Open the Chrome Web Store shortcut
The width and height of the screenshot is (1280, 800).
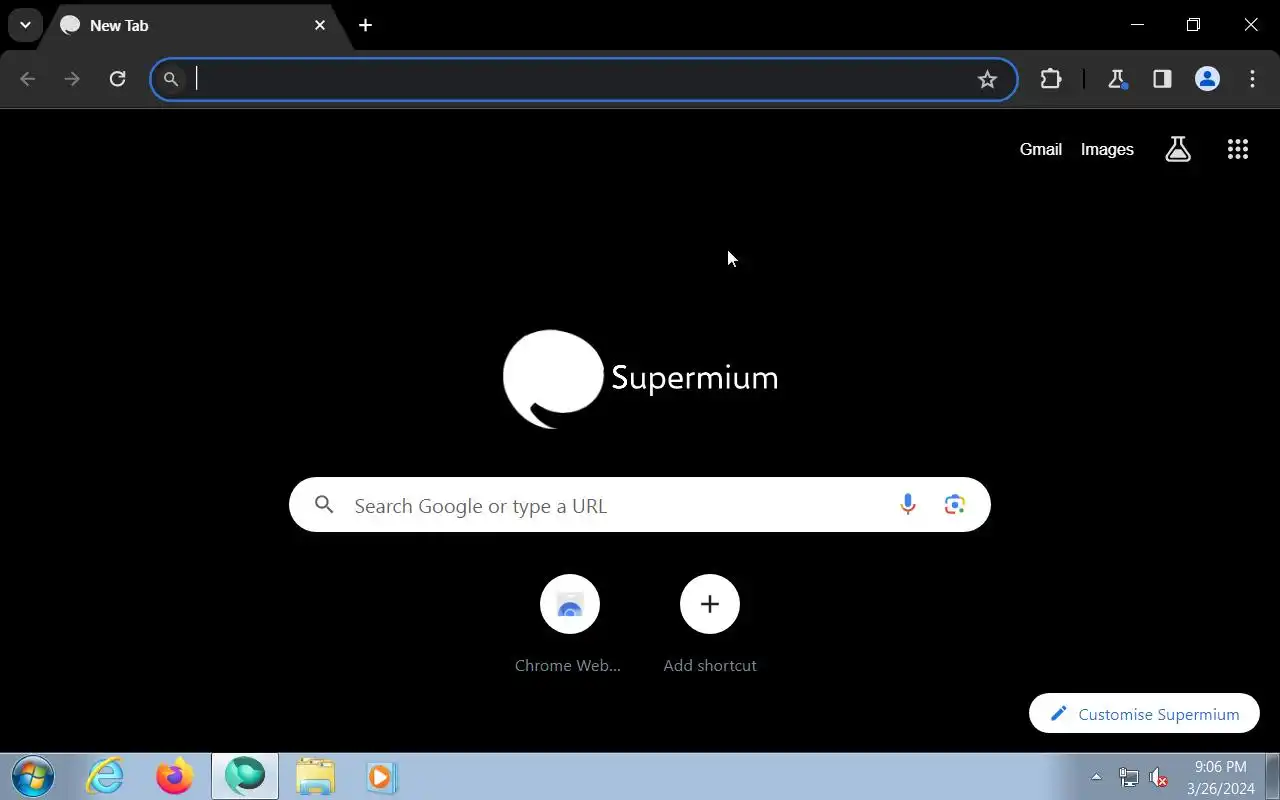pos(569,623)
